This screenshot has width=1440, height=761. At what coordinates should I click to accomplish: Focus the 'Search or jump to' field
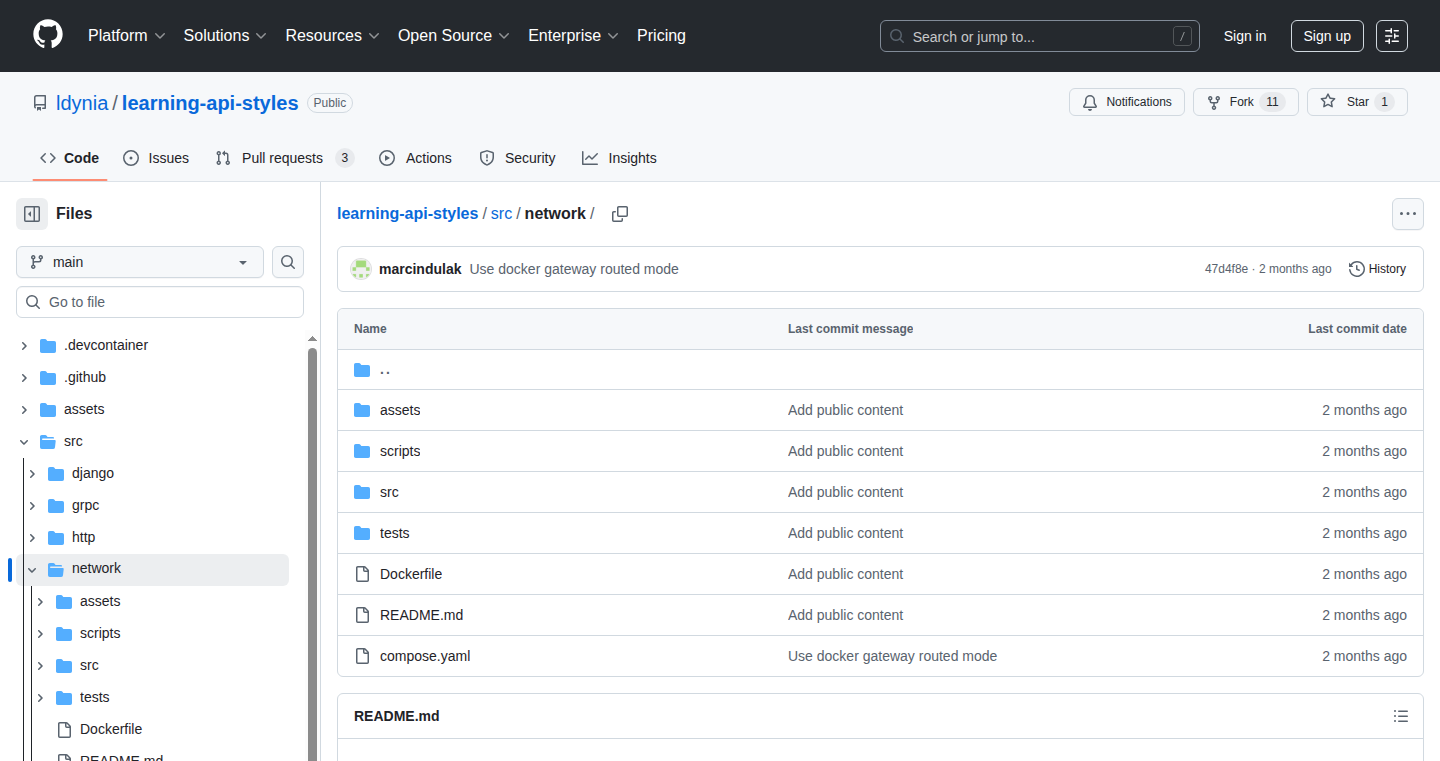click(x=1040, y=36)
